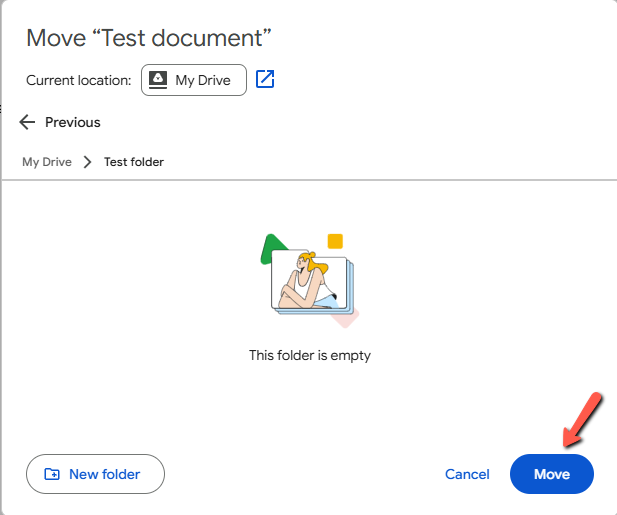
Task: Create a New folder
Action: coord(95,474)
